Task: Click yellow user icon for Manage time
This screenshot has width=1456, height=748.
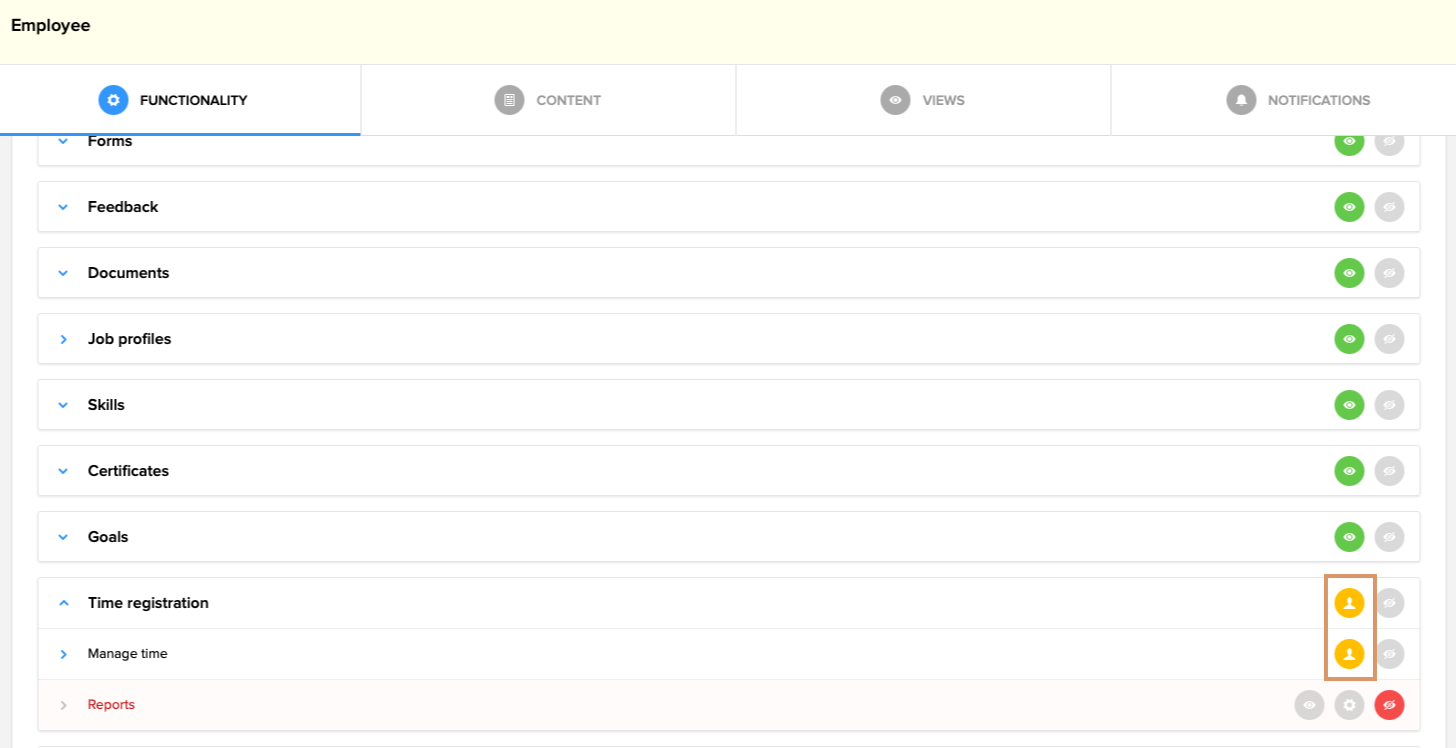Action: (1349, 654)
